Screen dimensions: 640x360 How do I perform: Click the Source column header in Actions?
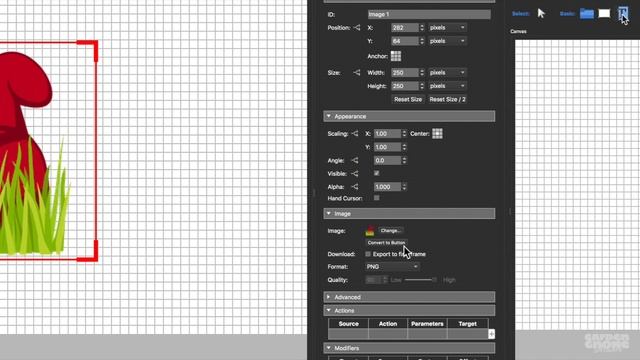[x=349, y=324]
